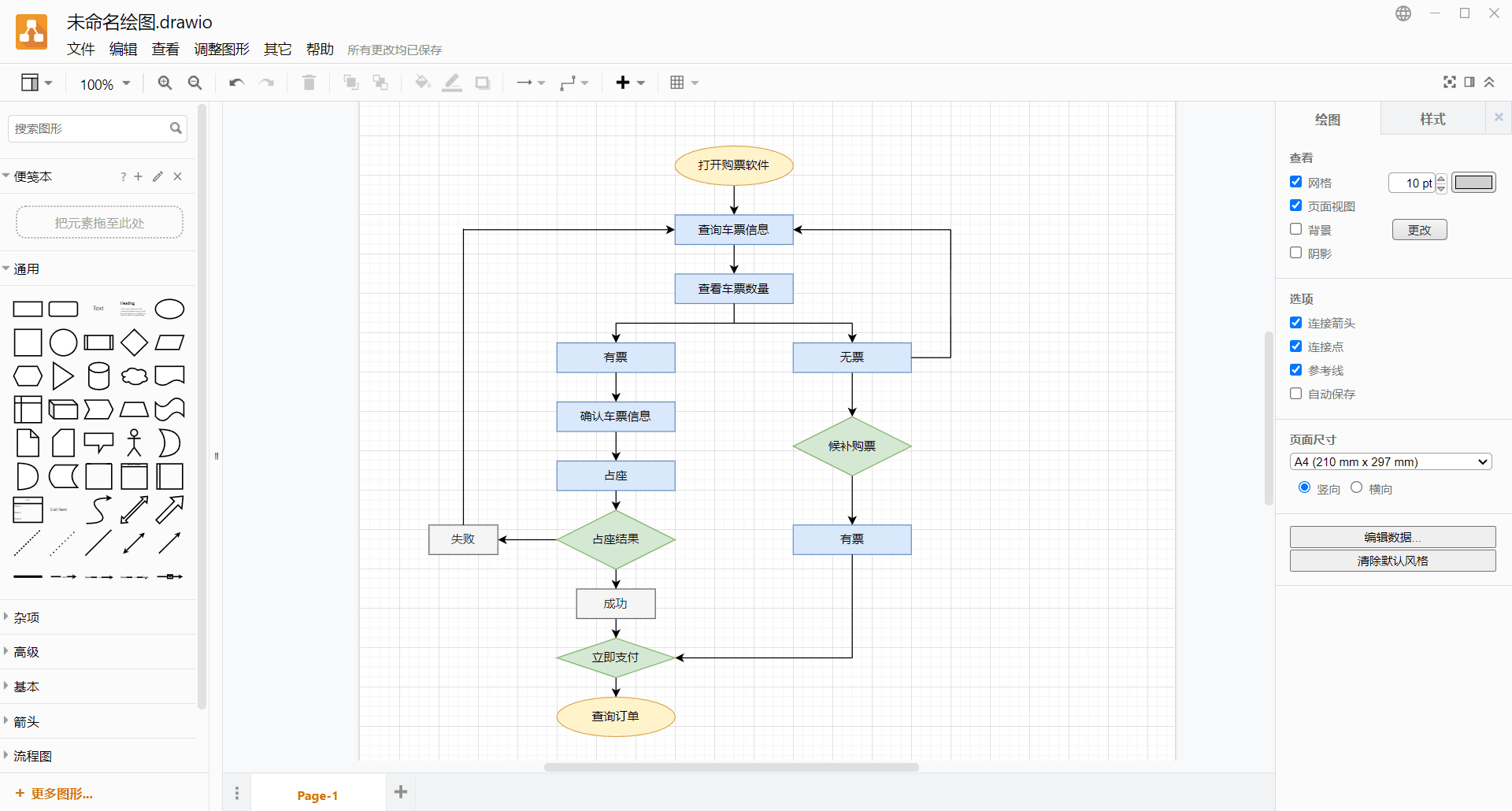Select the cylinder shape in the 通用 palette
Screen dimensions: 1512x811
click(x=98, y=376)
